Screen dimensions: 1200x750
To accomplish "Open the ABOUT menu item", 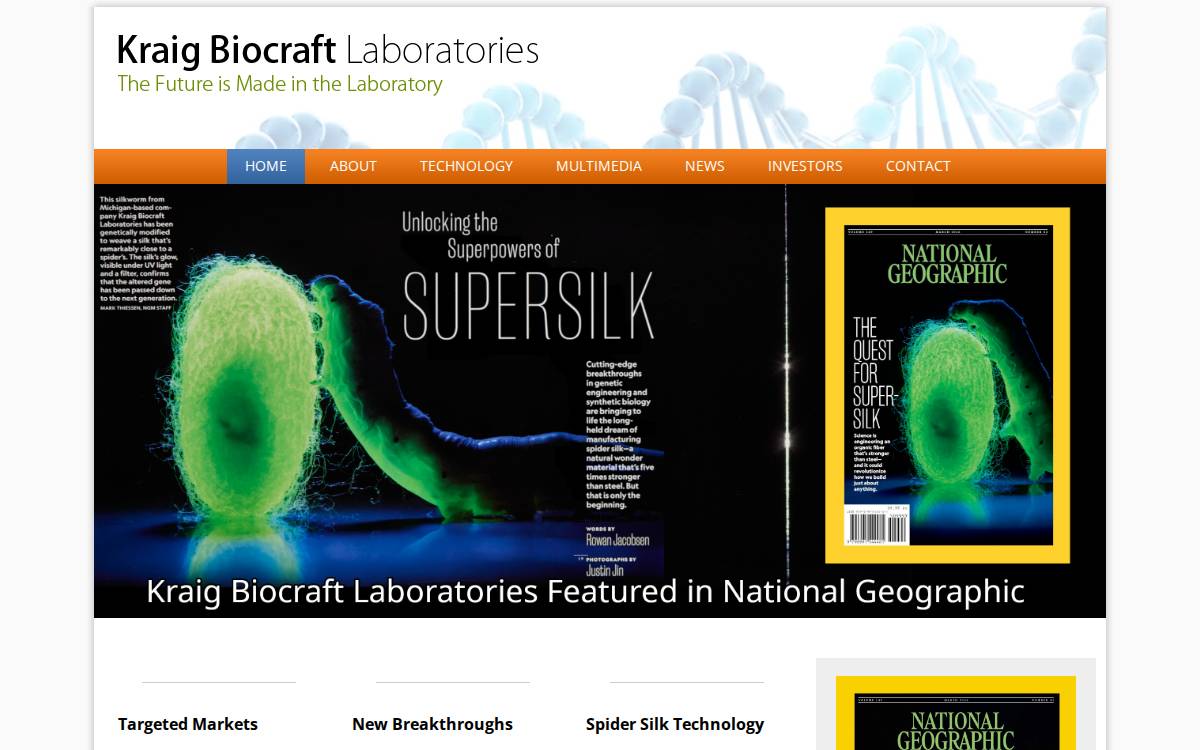I will (x=353, y=166).
